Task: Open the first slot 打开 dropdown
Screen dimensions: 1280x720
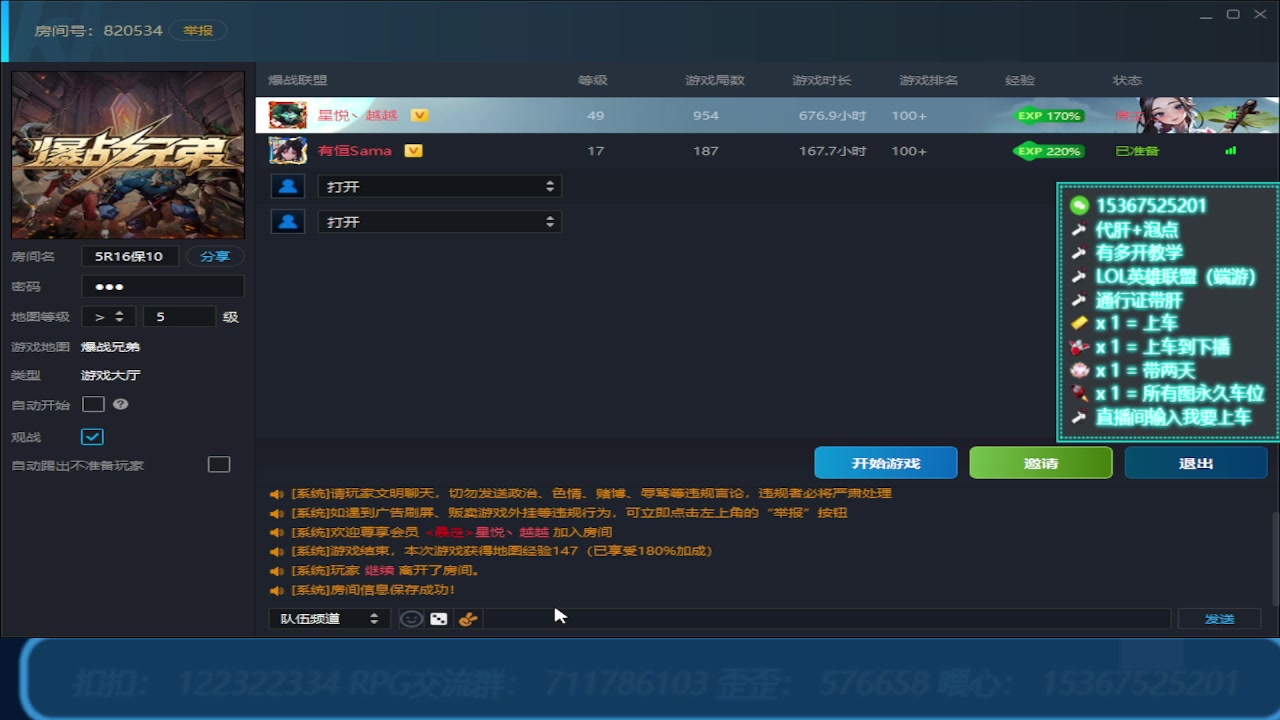Action: [x=440, y=187]
